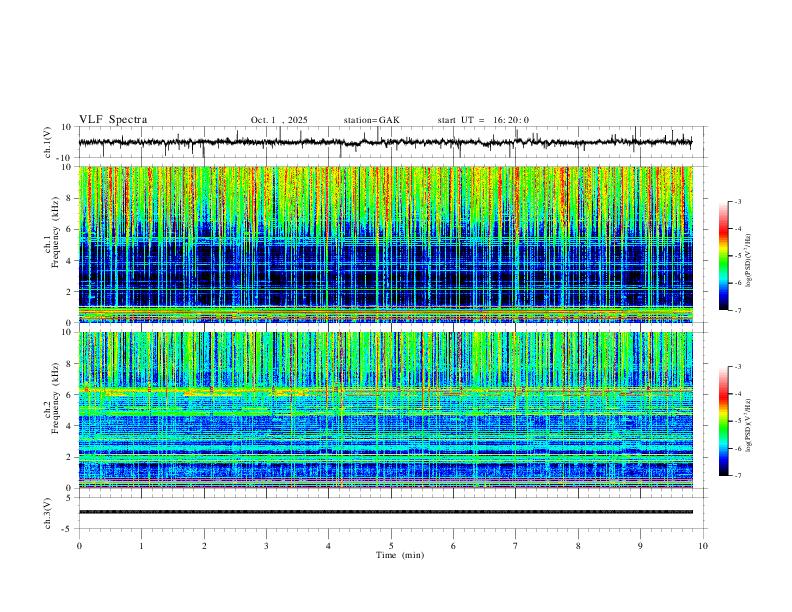This screenshot has height=612, width=792.
Task: Click the ch.3 voltage trace band
Action: (385, 512)
